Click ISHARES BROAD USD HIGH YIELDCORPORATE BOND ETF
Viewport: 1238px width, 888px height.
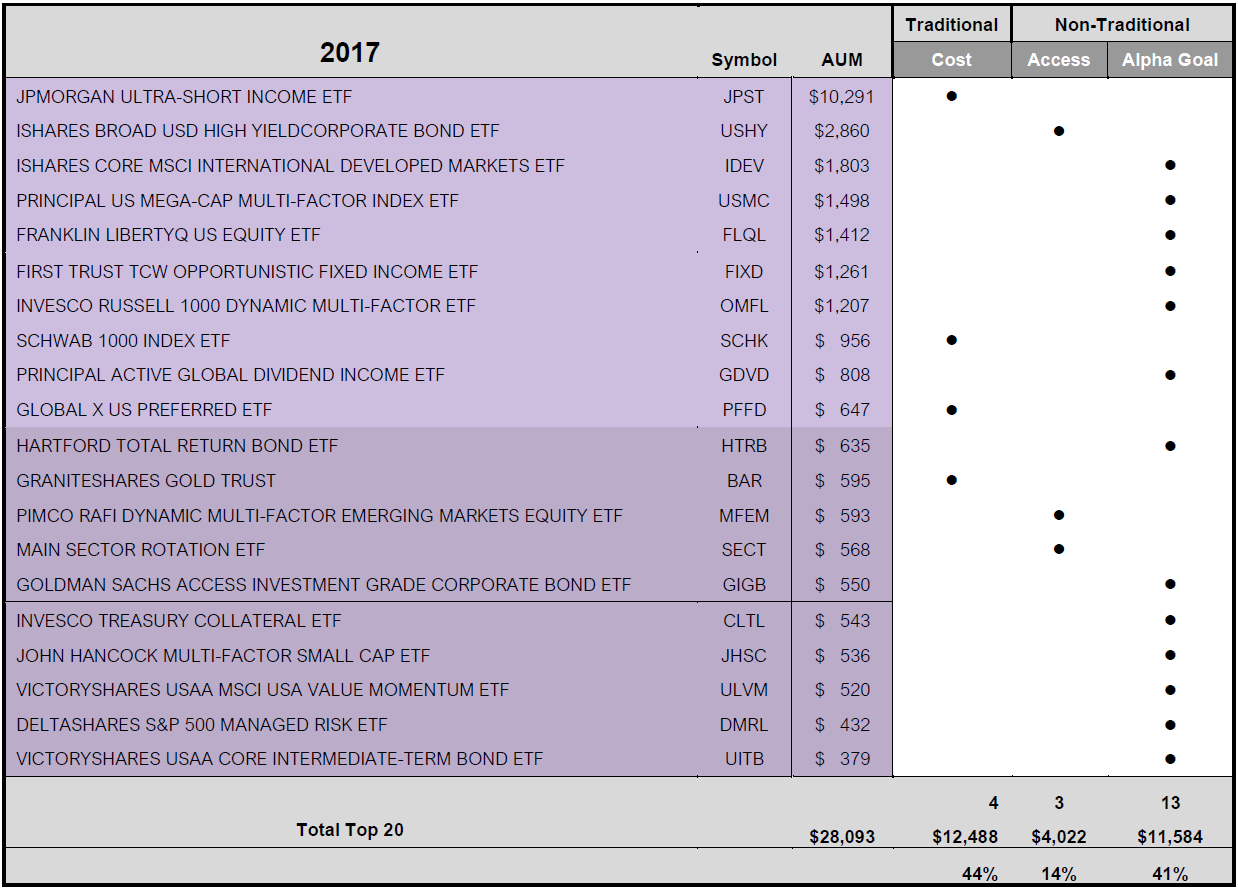258,131
